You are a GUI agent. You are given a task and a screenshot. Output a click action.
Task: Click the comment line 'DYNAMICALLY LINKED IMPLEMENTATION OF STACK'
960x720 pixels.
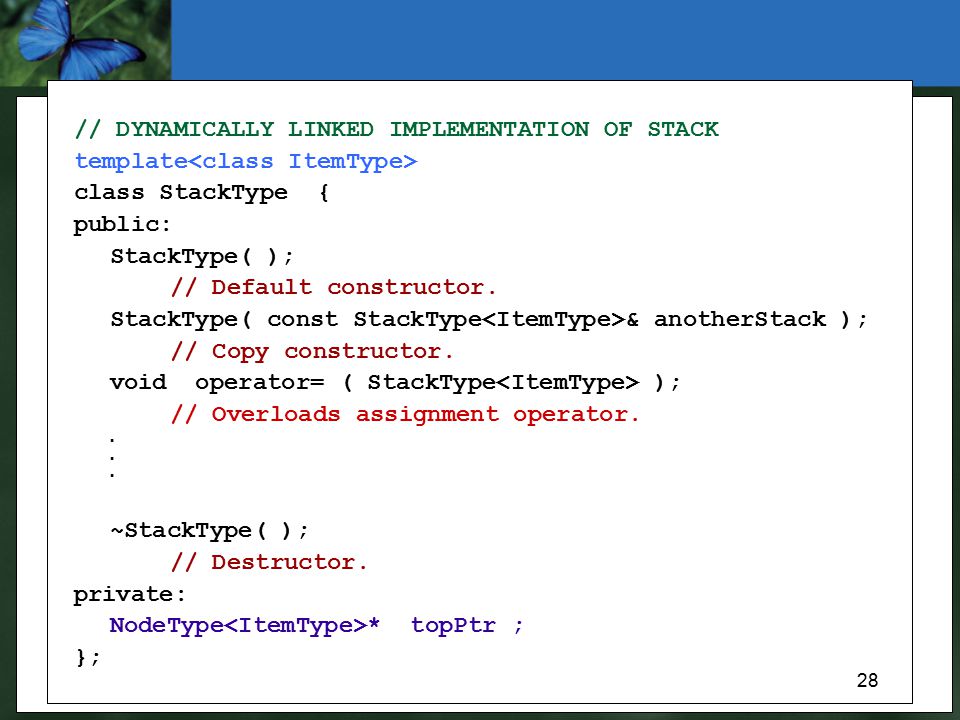point(396,129)
